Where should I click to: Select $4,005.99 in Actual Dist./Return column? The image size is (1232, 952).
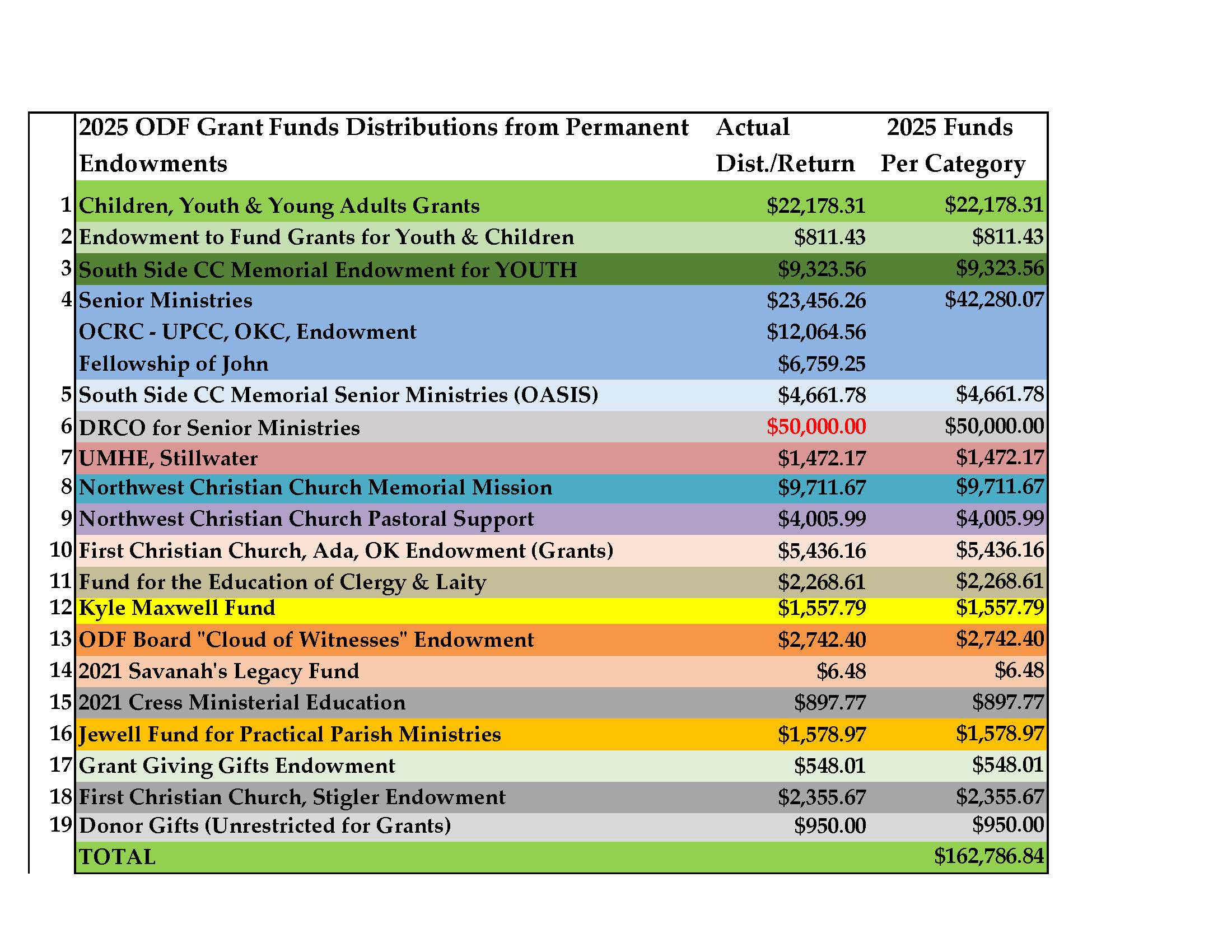point(822,519)
